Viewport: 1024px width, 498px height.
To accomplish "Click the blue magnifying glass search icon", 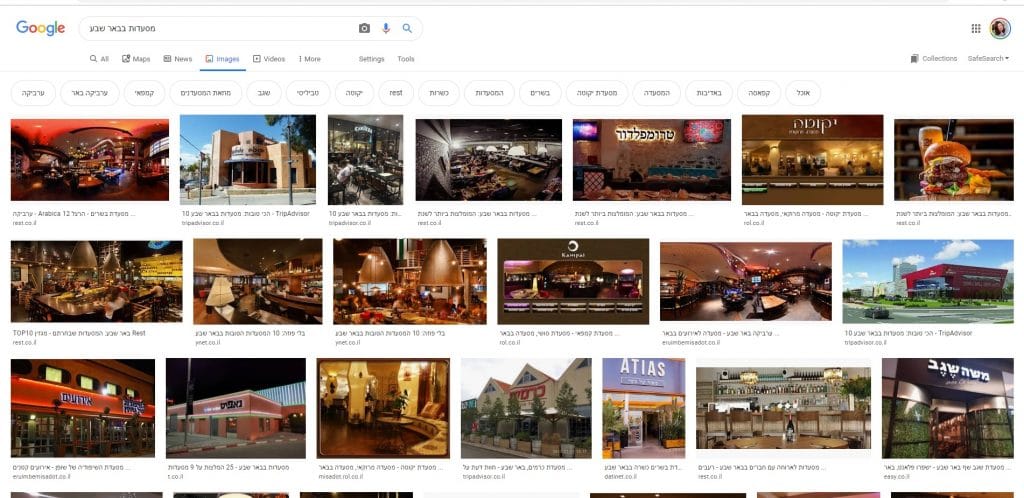I will point(407,28).
